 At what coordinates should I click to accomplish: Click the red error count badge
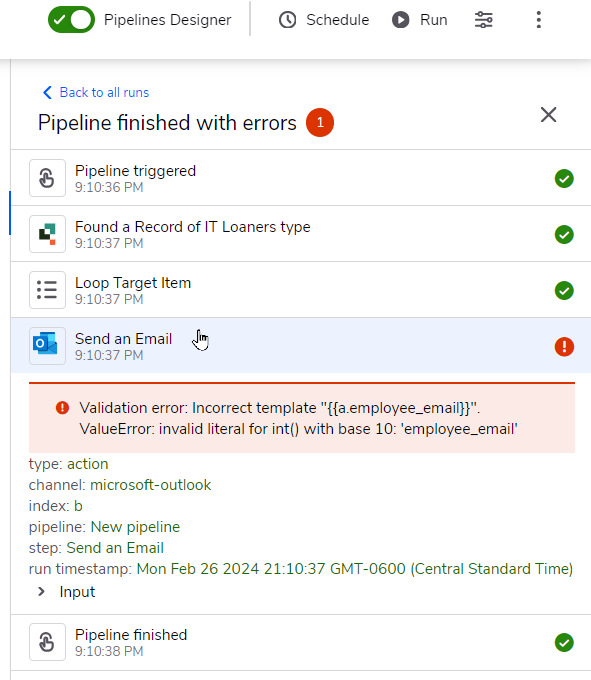pyautogui.click(x=320, y=123)
